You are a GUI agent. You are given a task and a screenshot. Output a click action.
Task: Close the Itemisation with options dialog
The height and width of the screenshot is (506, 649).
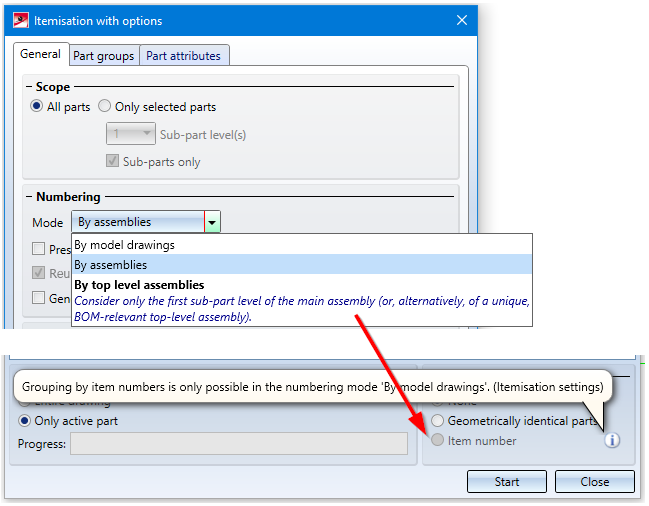click(x=462, y=20)
